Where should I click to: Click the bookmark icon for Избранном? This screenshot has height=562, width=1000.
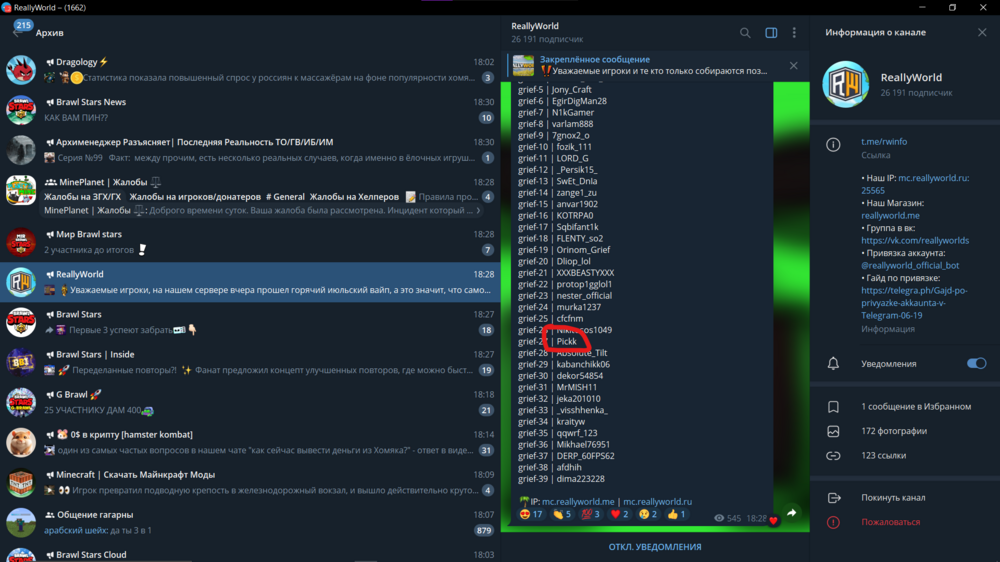[833, 406]
